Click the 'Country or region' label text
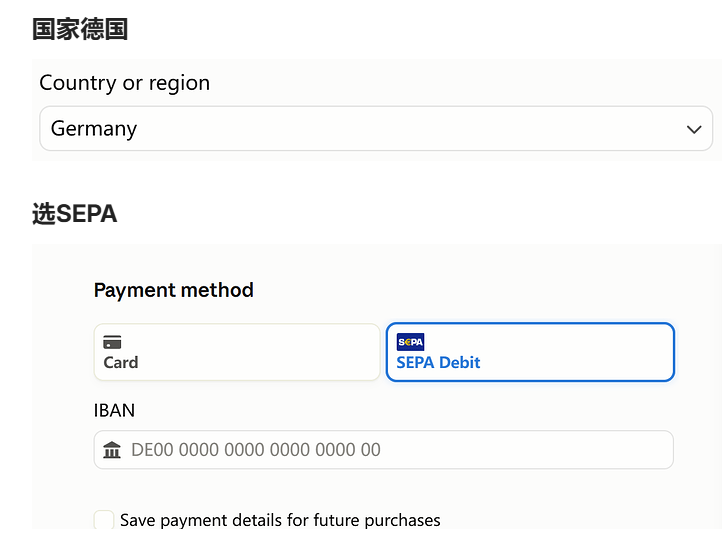This screenshot has width=726, height=556. coord(125,83)
